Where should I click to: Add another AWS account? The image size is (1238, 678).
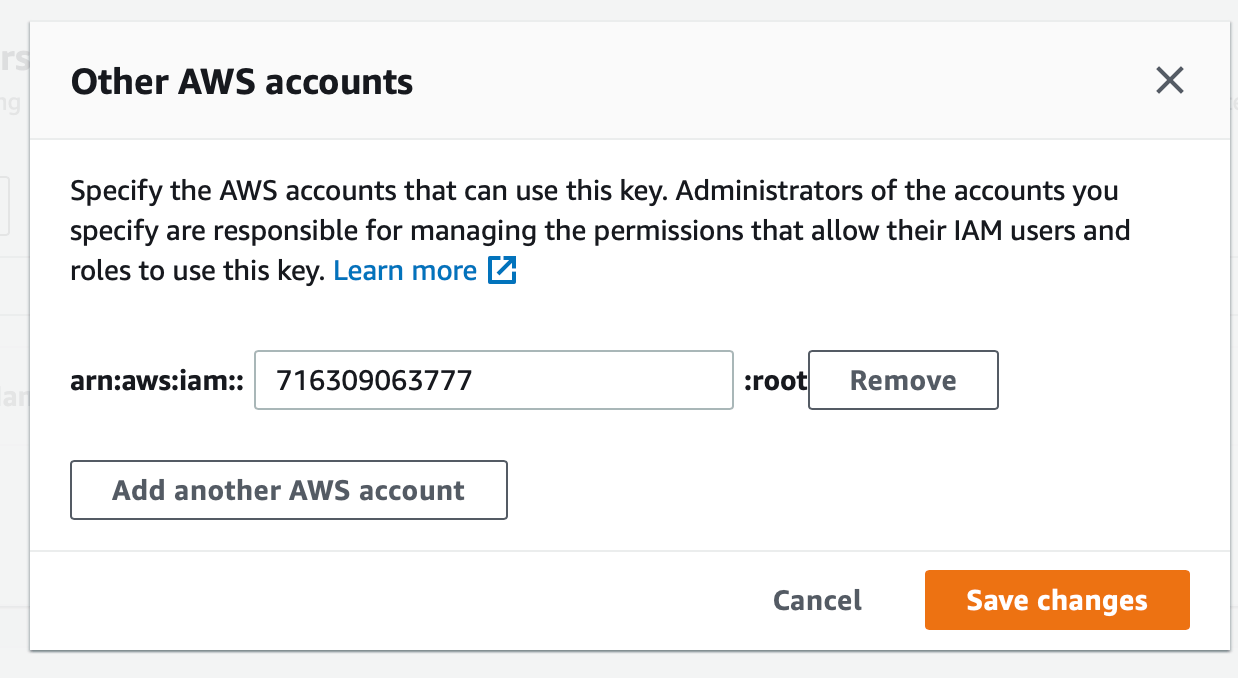[289, 490]
